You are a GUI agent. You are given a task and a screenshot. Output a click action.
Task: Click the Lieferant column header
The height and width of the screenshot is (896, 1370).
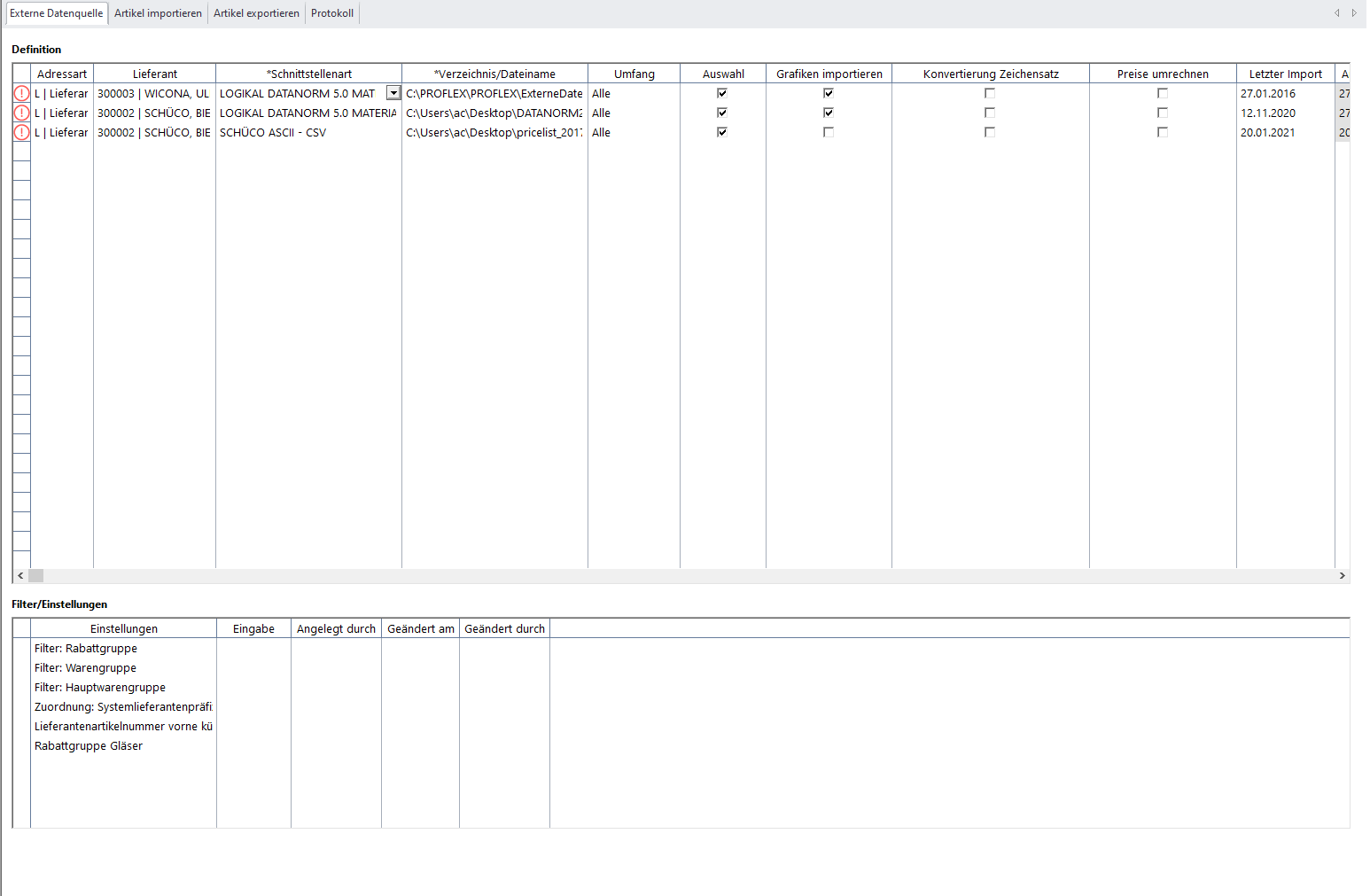[x=155, y=74]
